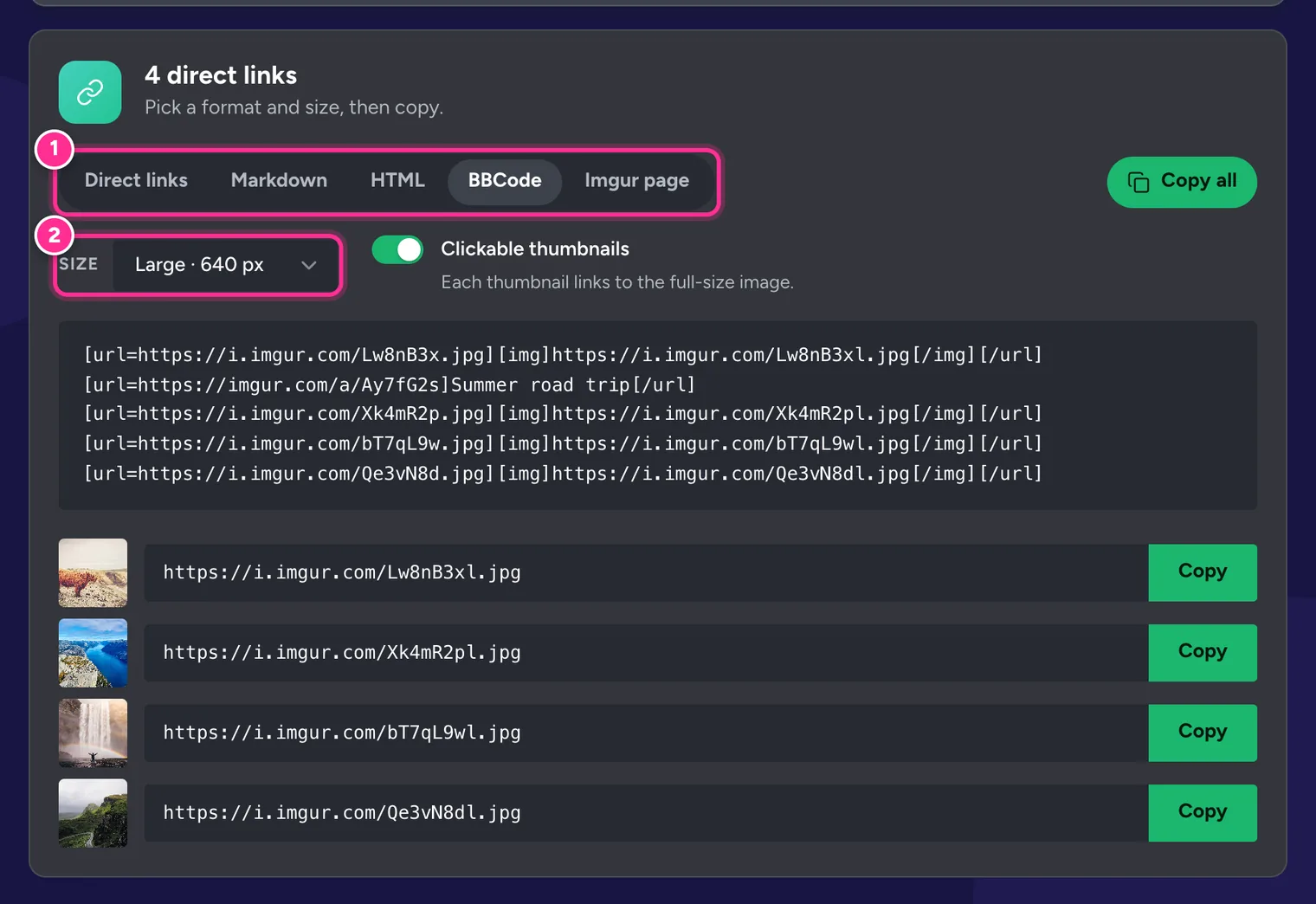Click the https://i.imgur.com/bT7qL9wl.jpg URL field
Viewport: 1316px width, 904px height.
pyautogui.click(x=646, y=733)
